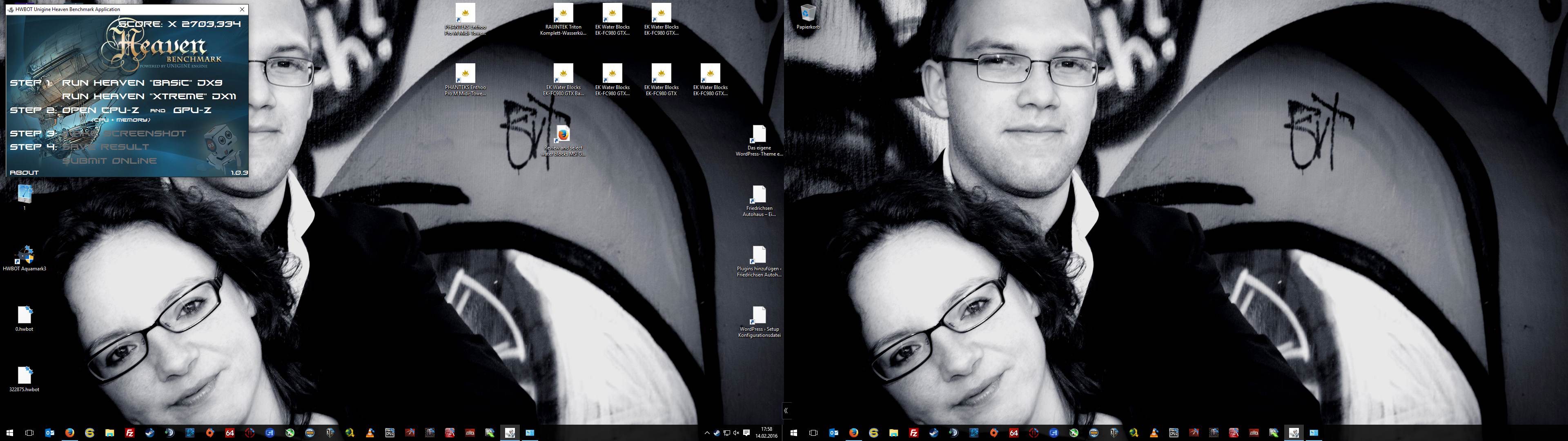This screenshot has height=441, width=1568.
Task: Open the Action Center notifications icon
Action: point(746,433)
